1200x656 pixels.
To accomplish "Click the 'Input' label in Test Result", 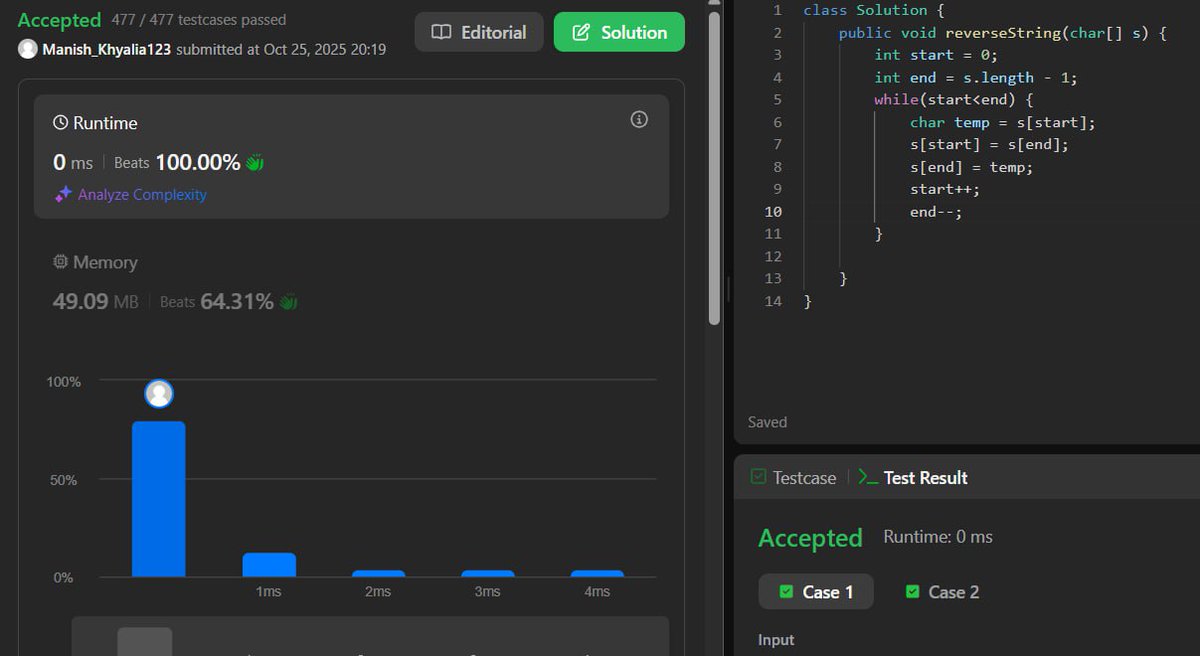I will click(x=776, y=640).
